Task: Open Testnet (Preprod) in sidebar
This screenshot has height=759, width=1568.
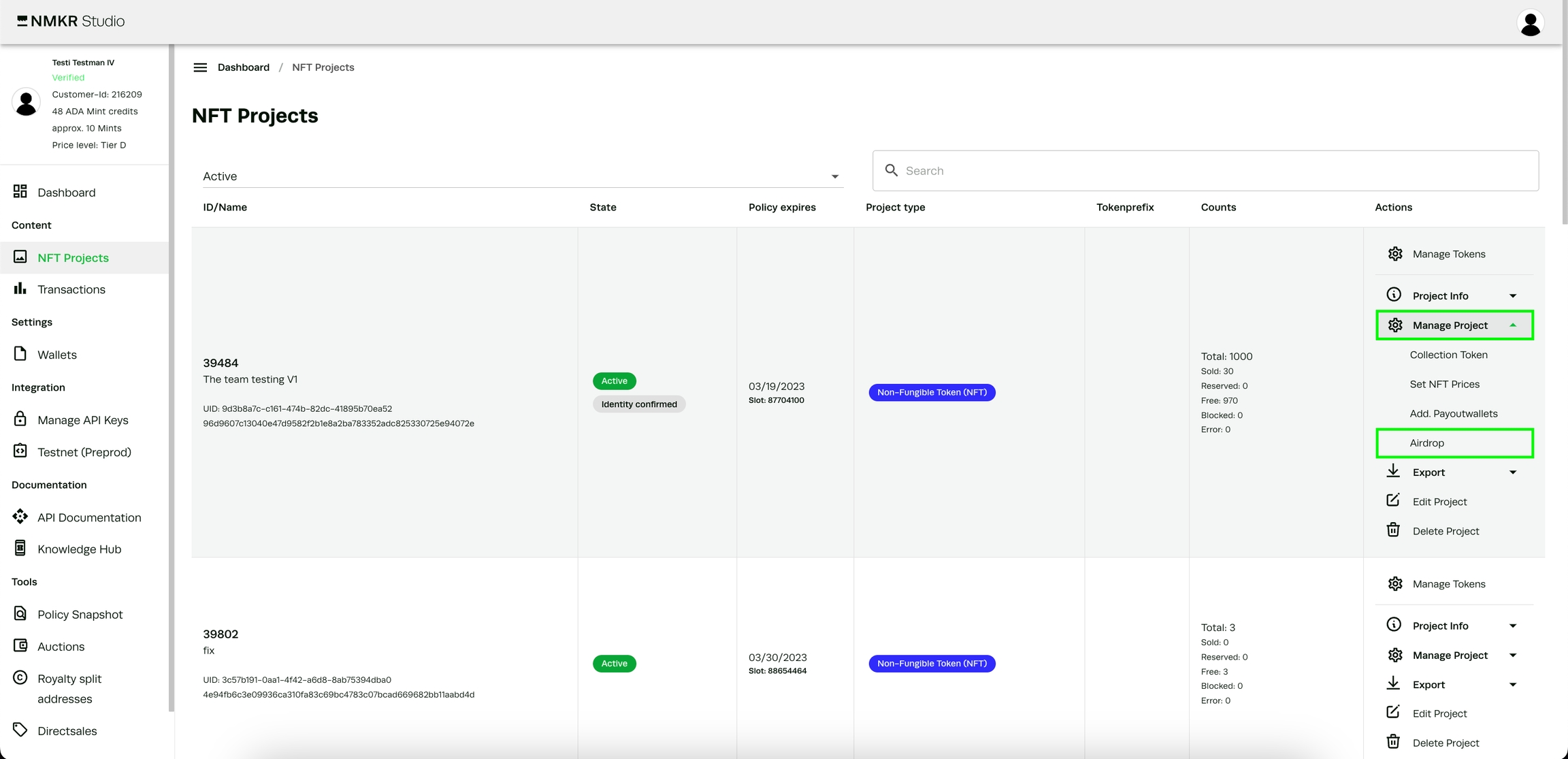Action: 84,452
